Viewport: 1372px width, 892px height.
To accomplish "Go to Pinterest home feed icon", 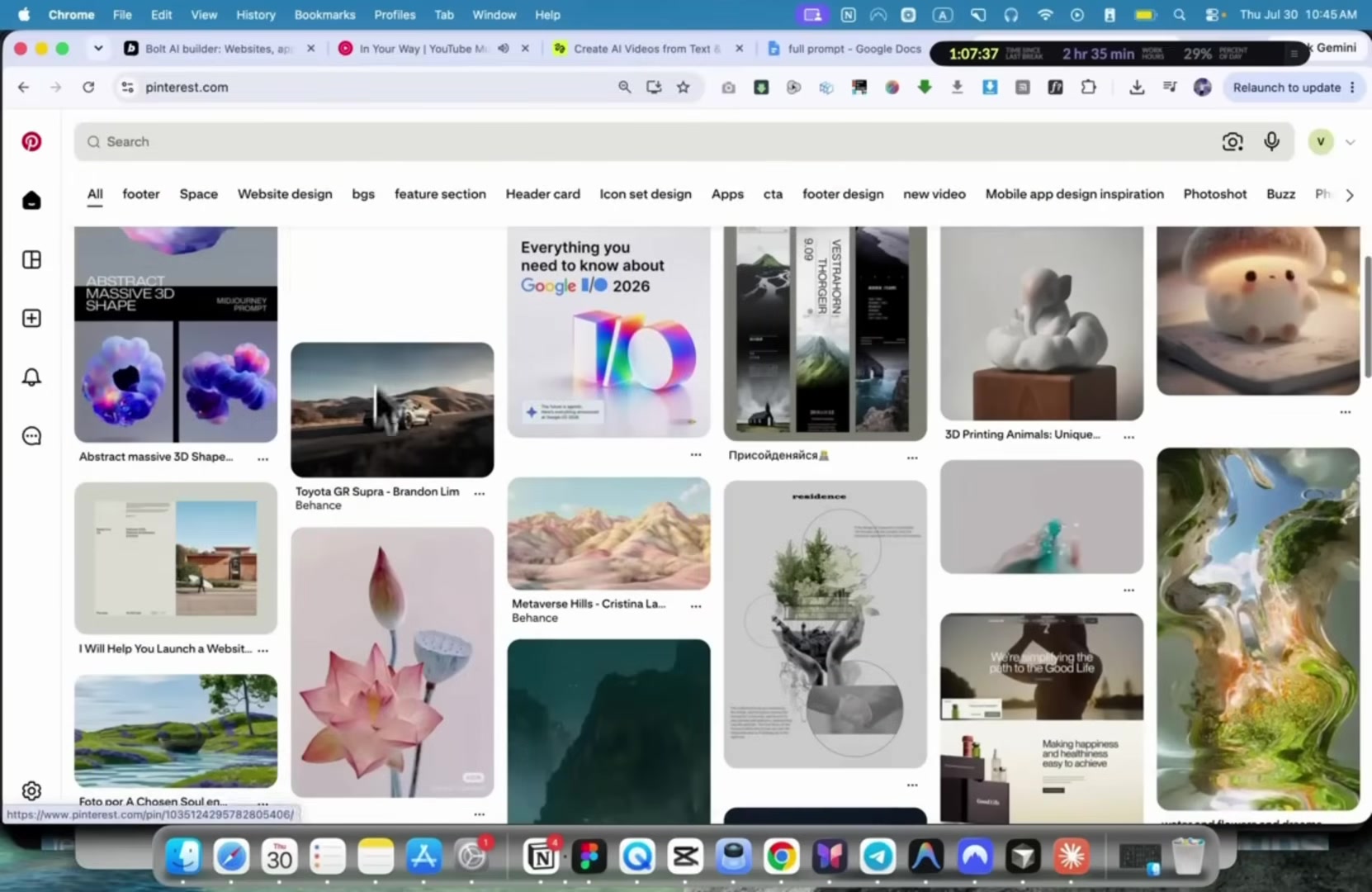I will (x=31, y=201).
